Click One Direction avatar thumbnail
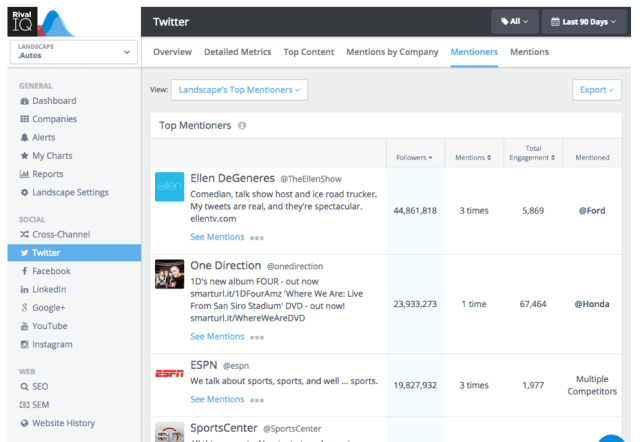The height and width of the screenshot is (442, 640). point(169,274)
